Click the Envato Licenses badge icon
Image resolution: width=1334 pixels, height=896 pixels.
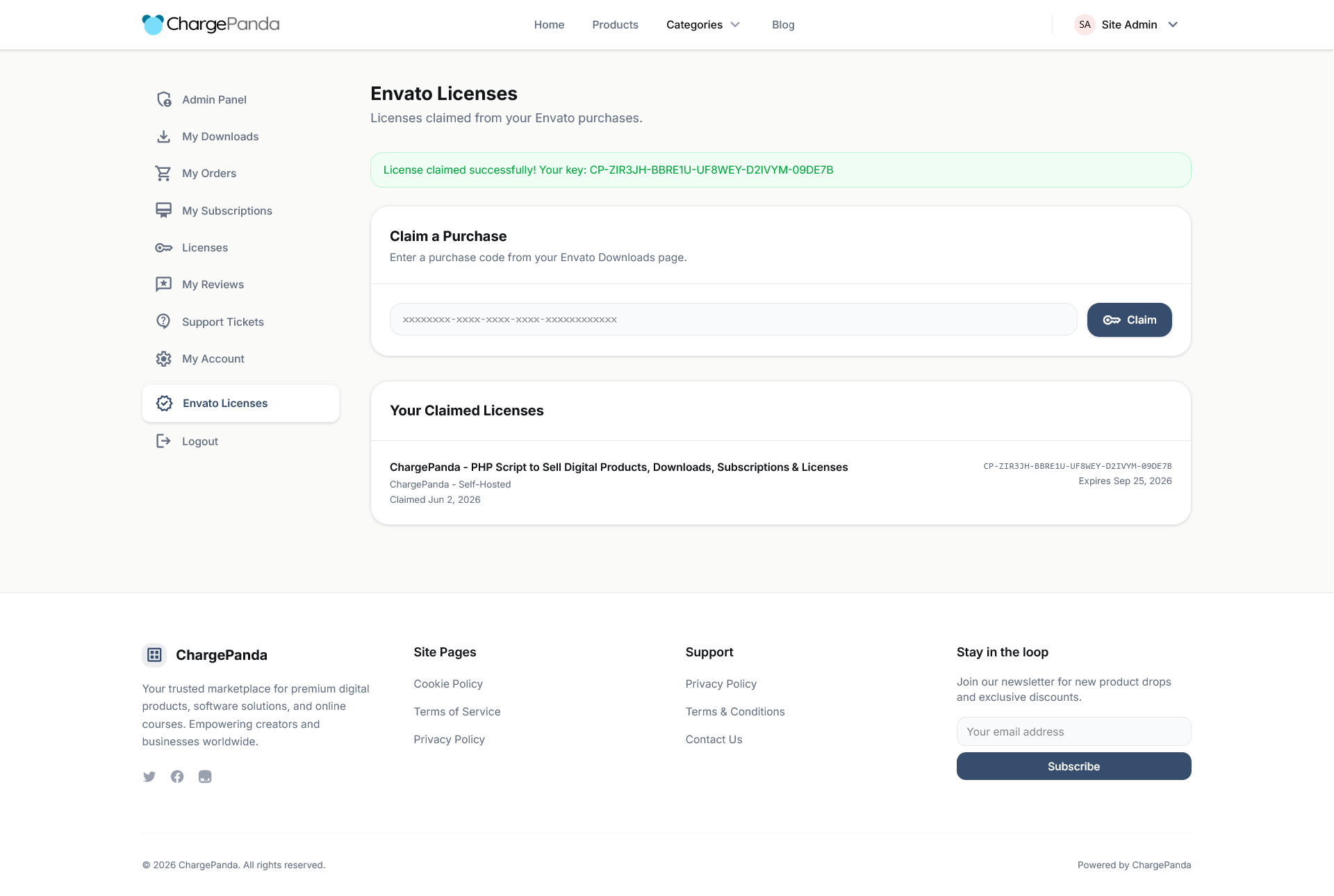(x=165, y=403)
